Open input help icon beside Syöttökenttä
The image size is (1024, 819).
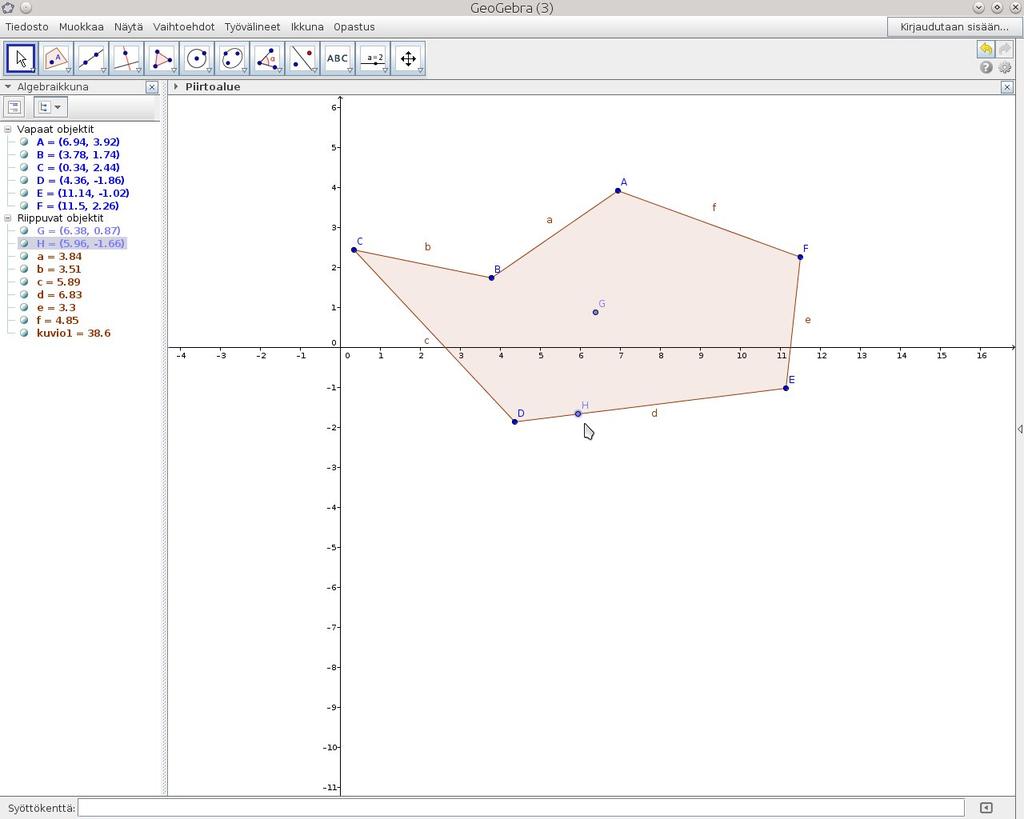click(986, 808)
